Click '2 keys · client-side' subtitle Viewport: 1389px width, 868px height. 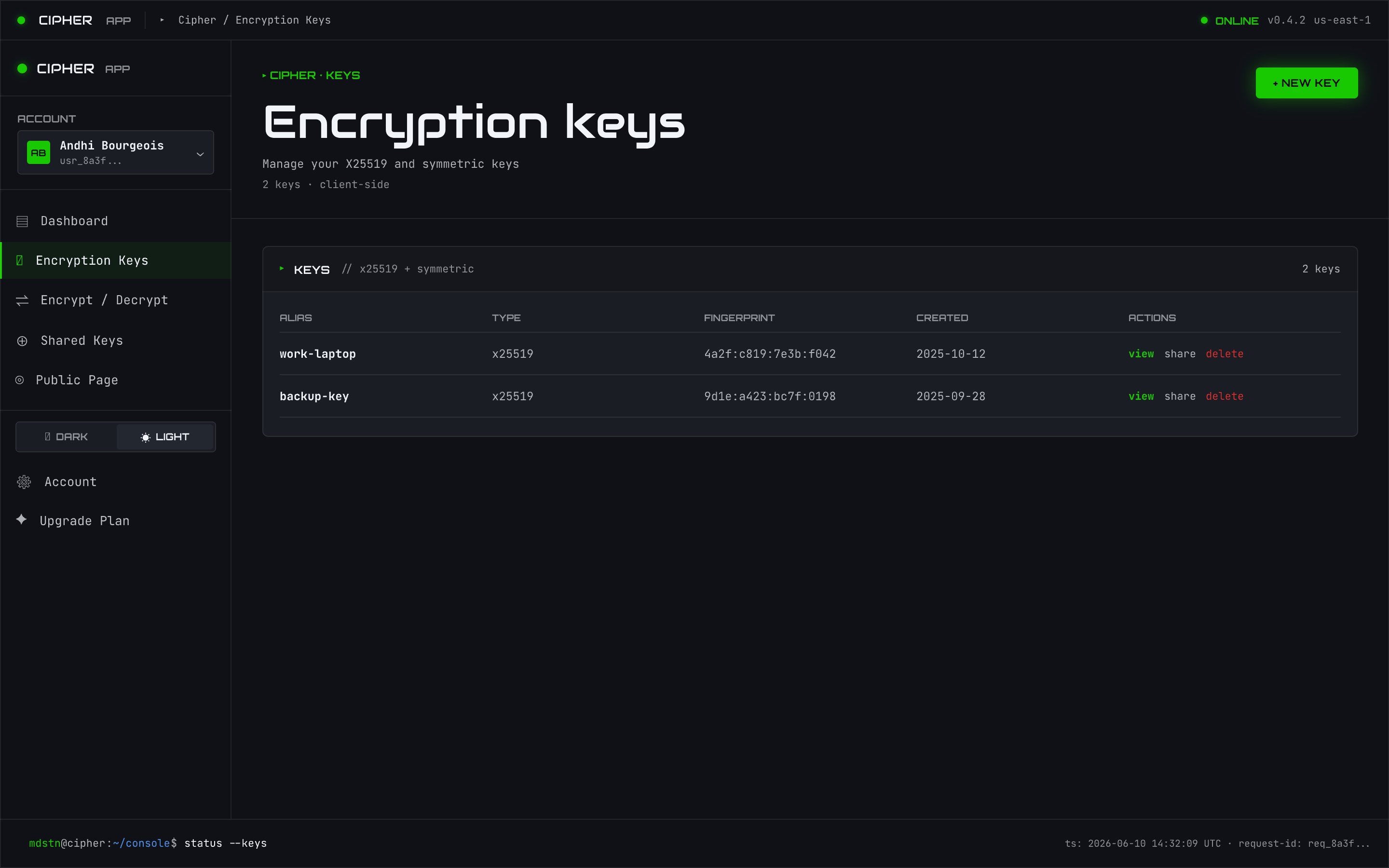click(x=326, y=184)
